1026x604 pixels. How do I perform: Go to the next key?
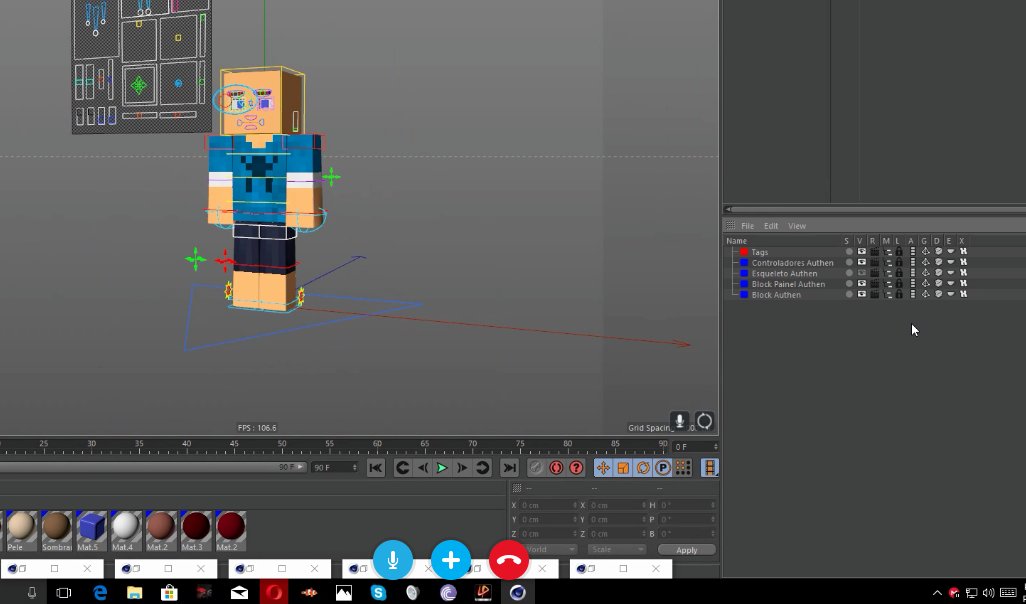point(482,467)
